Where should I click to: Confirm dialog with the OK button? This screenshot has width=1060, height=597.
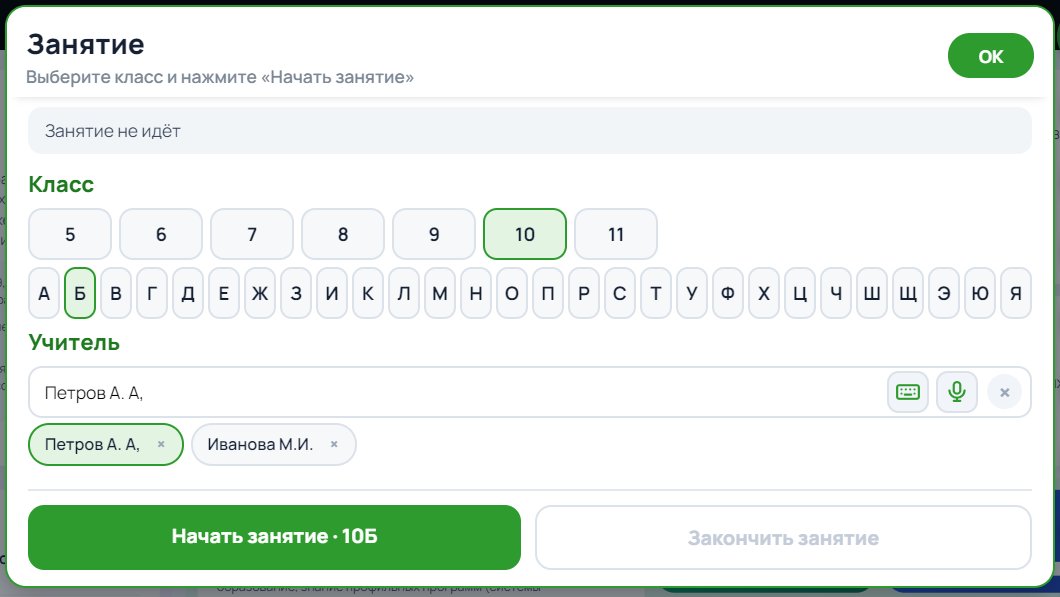(x=990, y=56)
